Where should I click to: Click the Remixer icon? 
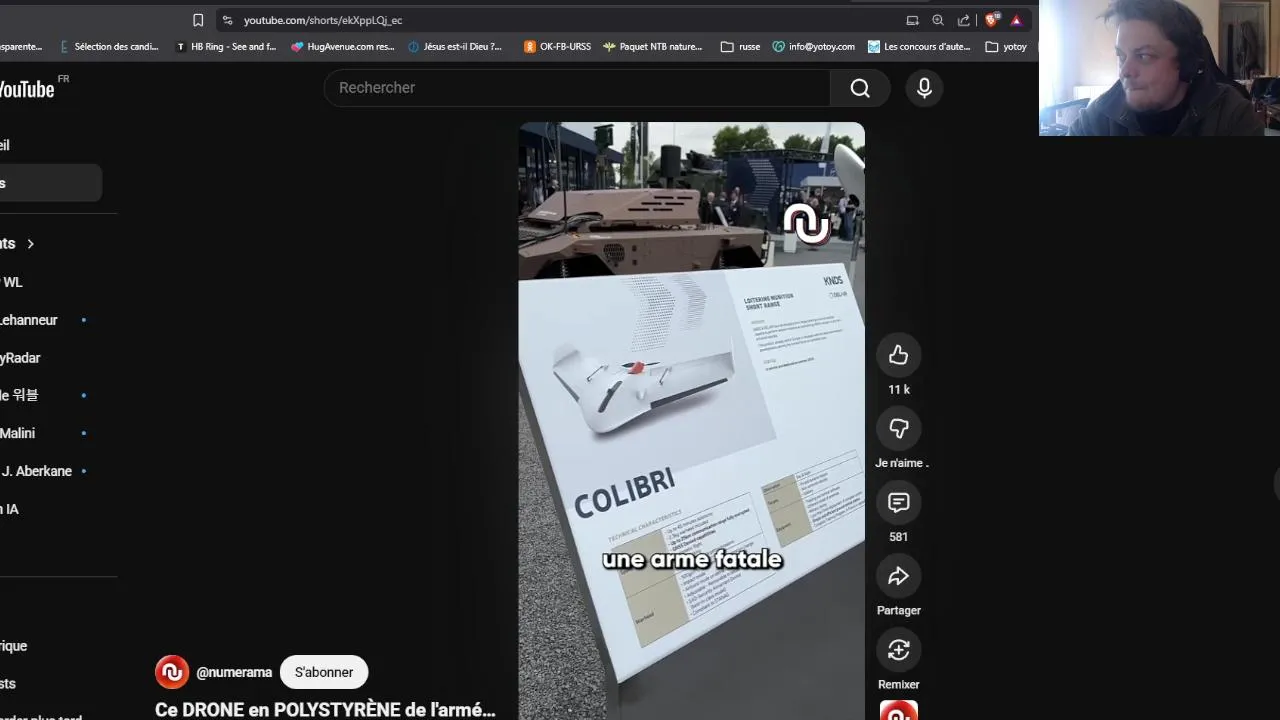coord(898,650)
